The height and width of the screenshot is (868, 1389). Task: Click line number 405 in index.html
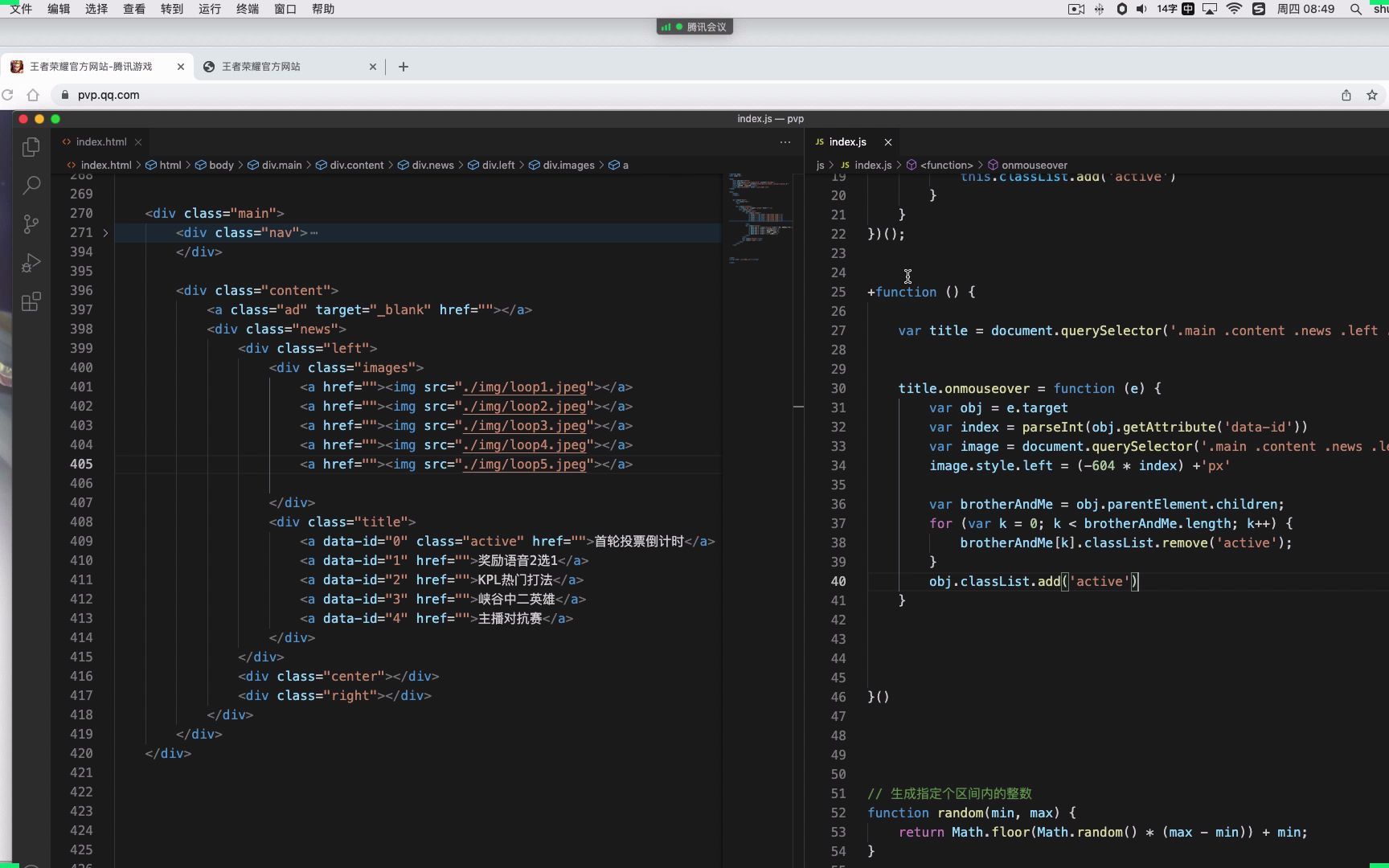point(81,465)
